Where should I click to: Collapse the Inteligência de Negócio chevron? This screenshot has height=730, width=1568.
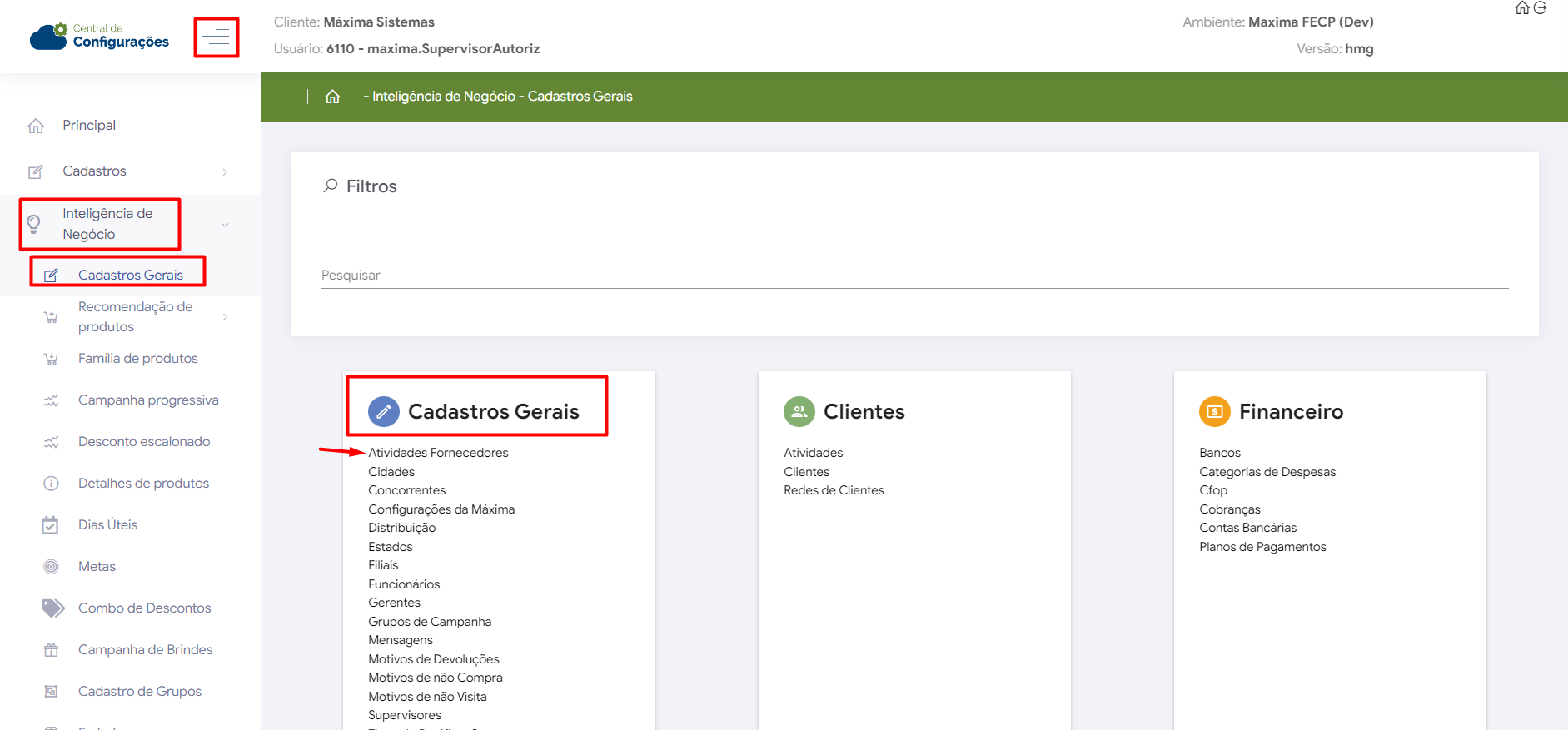pos(225,225)
